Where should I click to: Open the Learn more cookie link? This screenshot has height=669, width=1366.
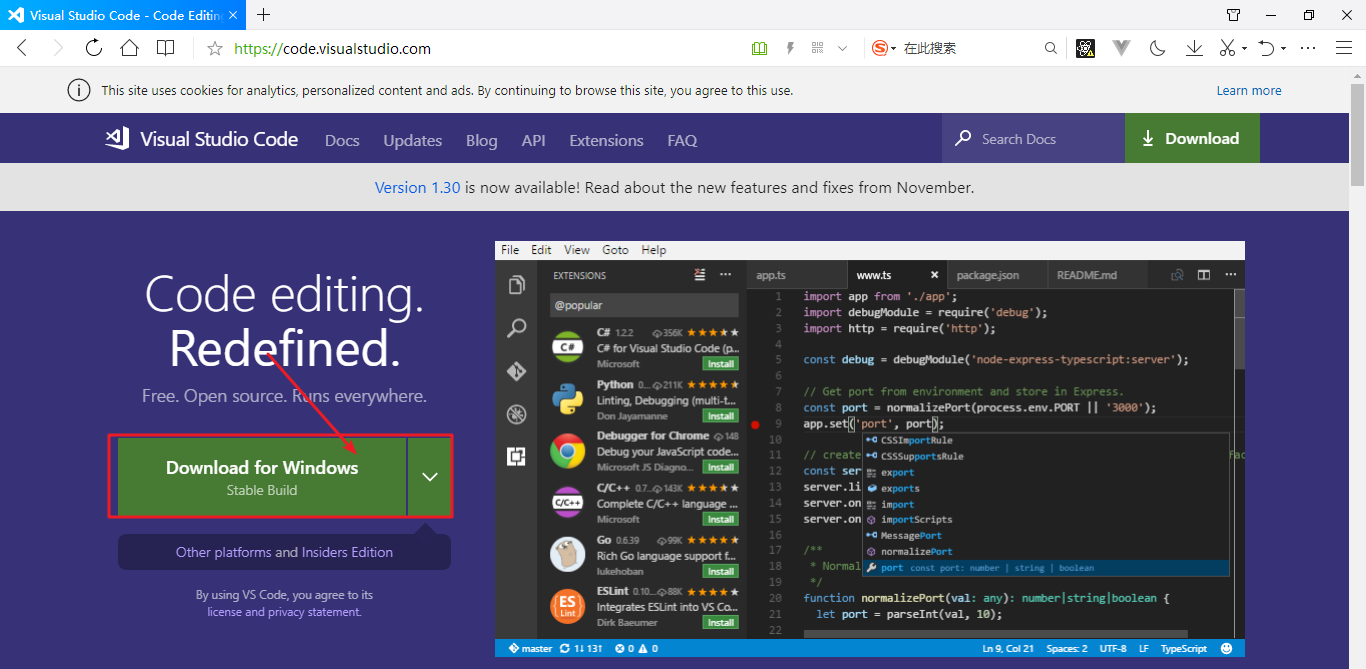1249,90
